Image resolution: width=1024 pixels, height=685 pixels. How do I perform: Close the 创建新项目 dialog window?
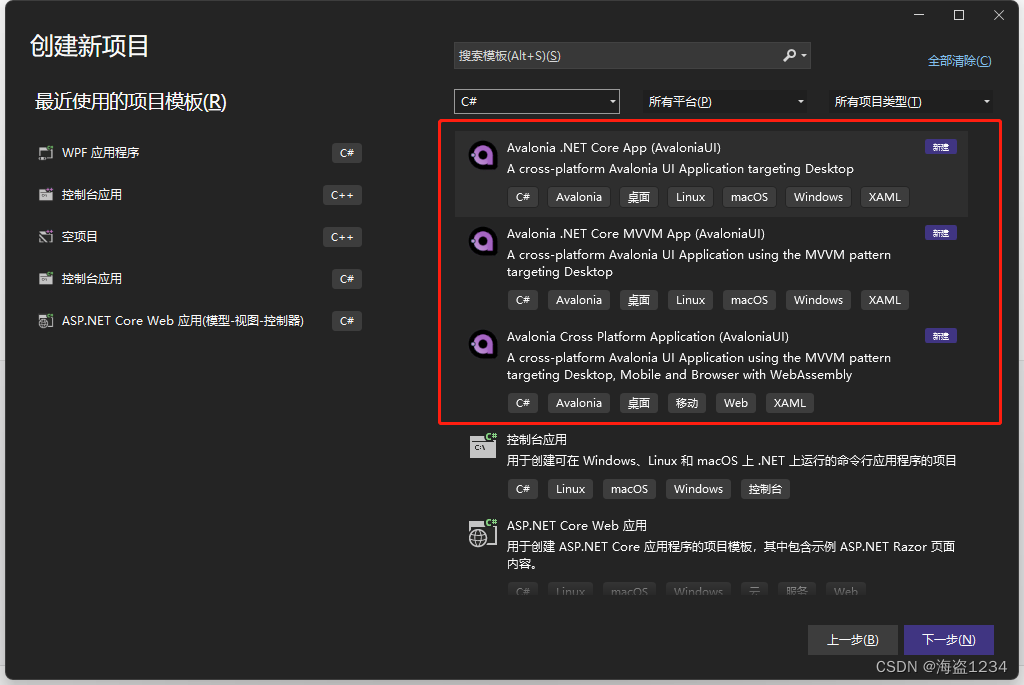click(x=999, y=15)
